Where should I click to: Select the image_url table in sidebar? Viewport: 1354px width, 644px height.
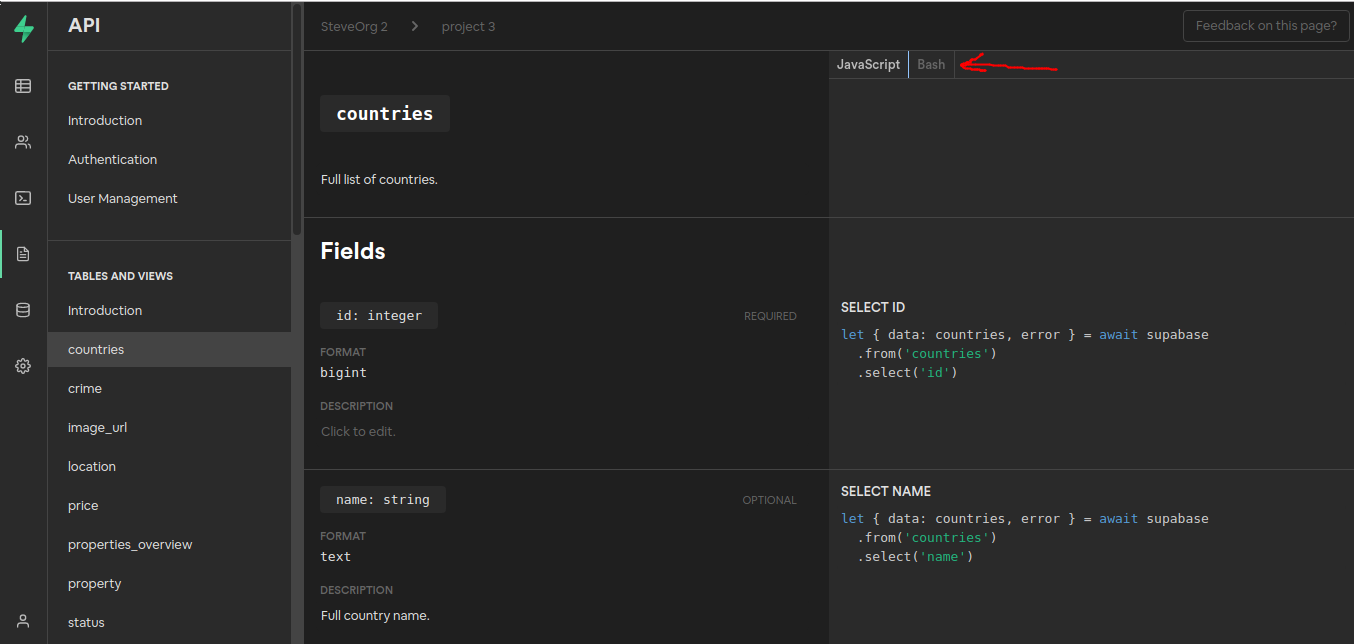[97, 427]
